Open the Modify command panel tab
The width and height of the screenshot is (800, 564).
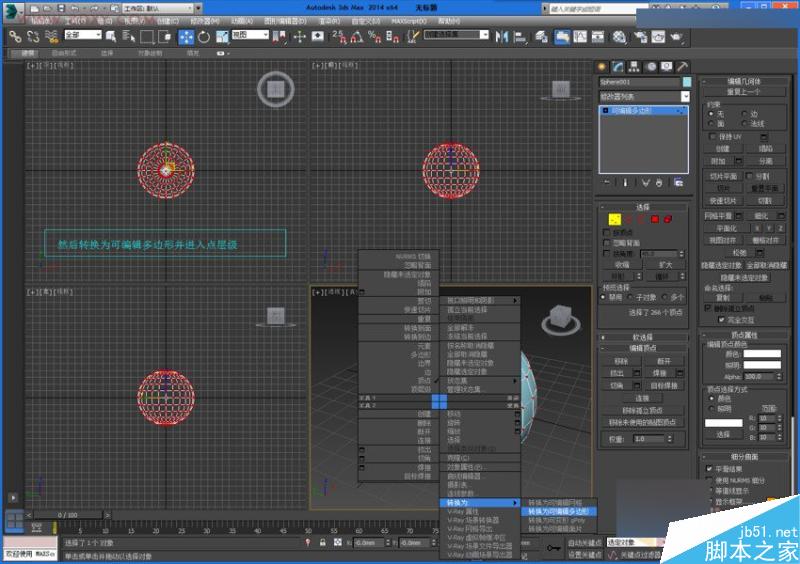point(618,67)
